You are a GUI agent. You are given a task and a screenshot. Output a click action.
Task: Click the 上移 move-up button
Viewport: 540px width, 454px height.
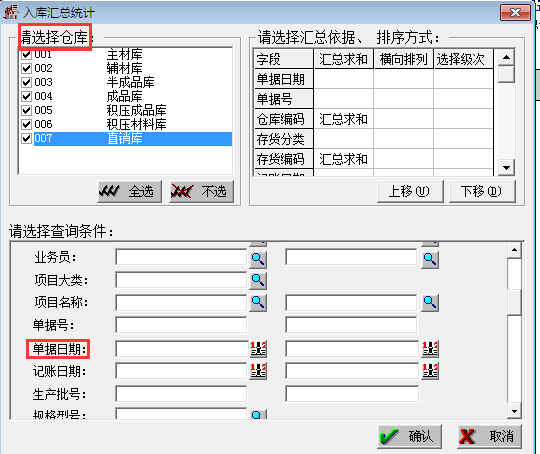pos(411,191)
